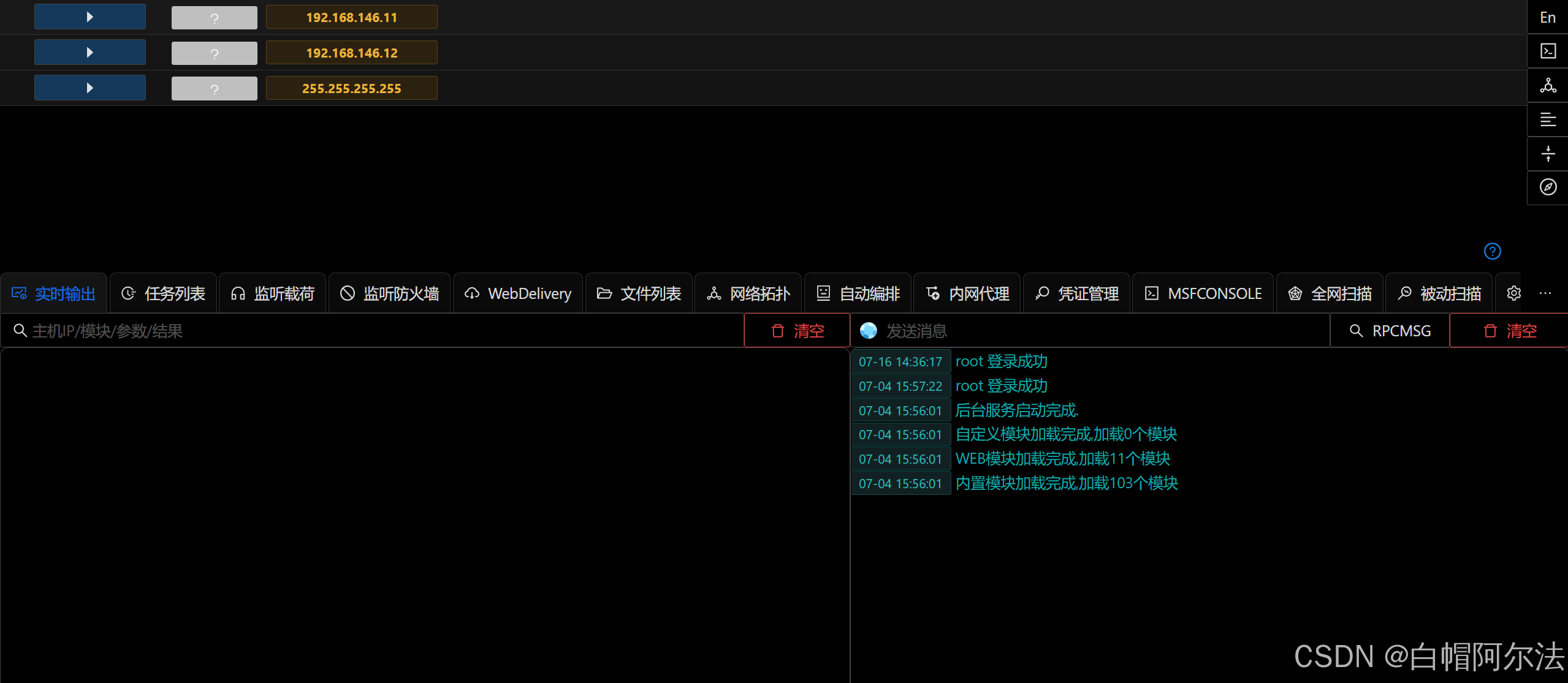Go to 网络拓扑 tab
The image size is (1568, 683).
click(x=748, y=293)
